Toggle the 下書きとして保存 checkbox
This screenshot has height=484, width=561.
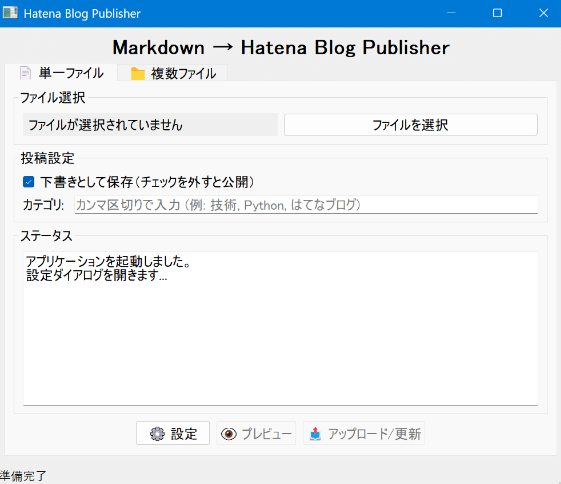(x=29, y=182)
